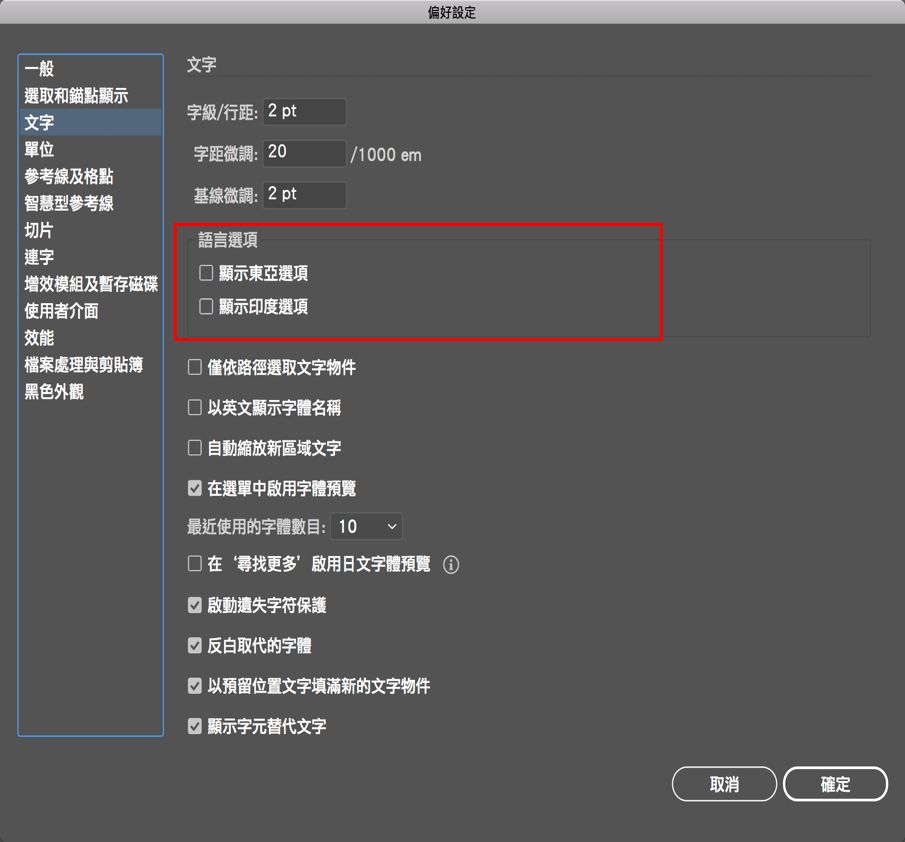
Task: Open 參考線及格點 preferences
Action: tap(91, 176)
